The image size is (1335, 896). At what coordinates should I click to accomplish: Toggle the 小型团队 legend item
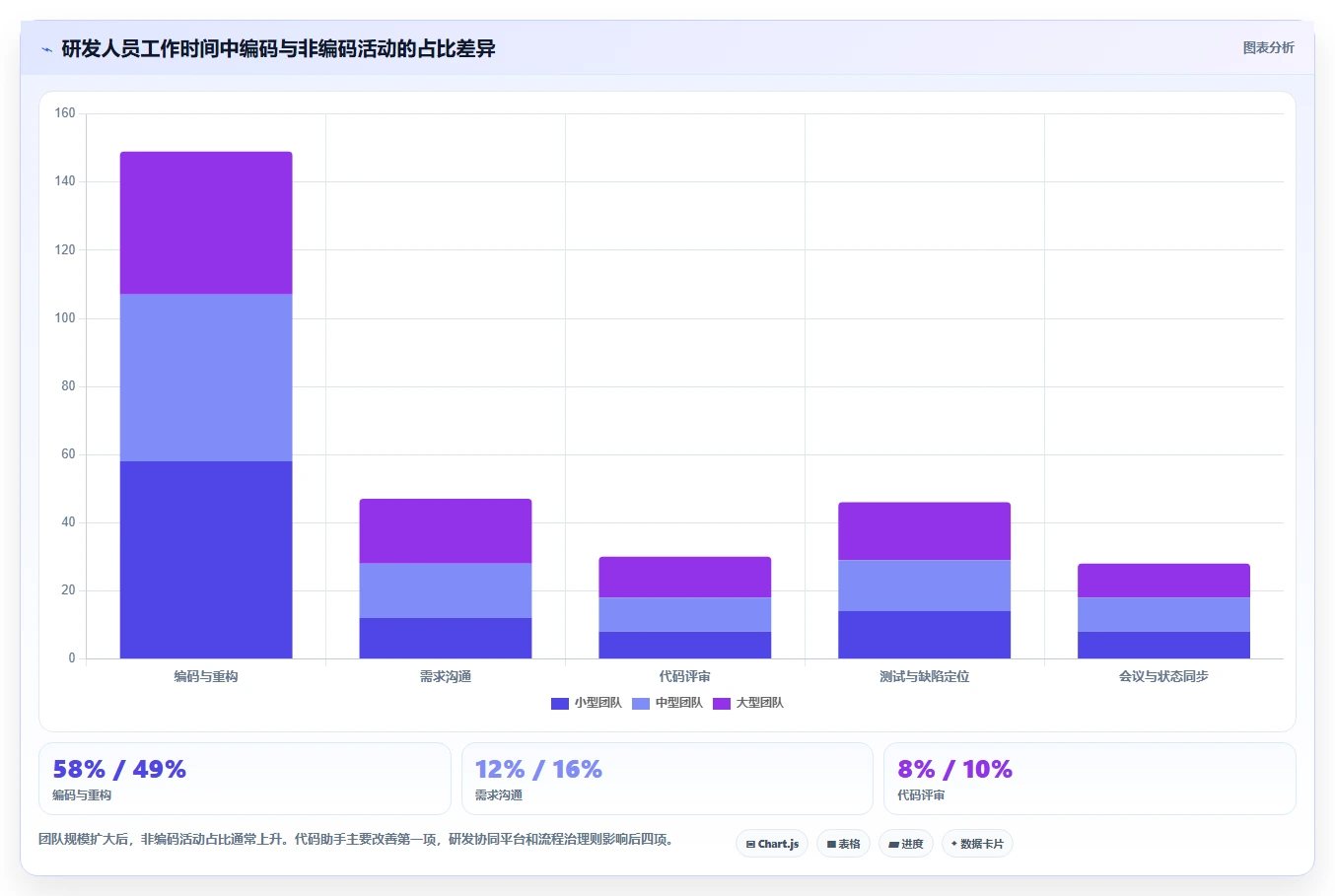click(x=587, y=703)
